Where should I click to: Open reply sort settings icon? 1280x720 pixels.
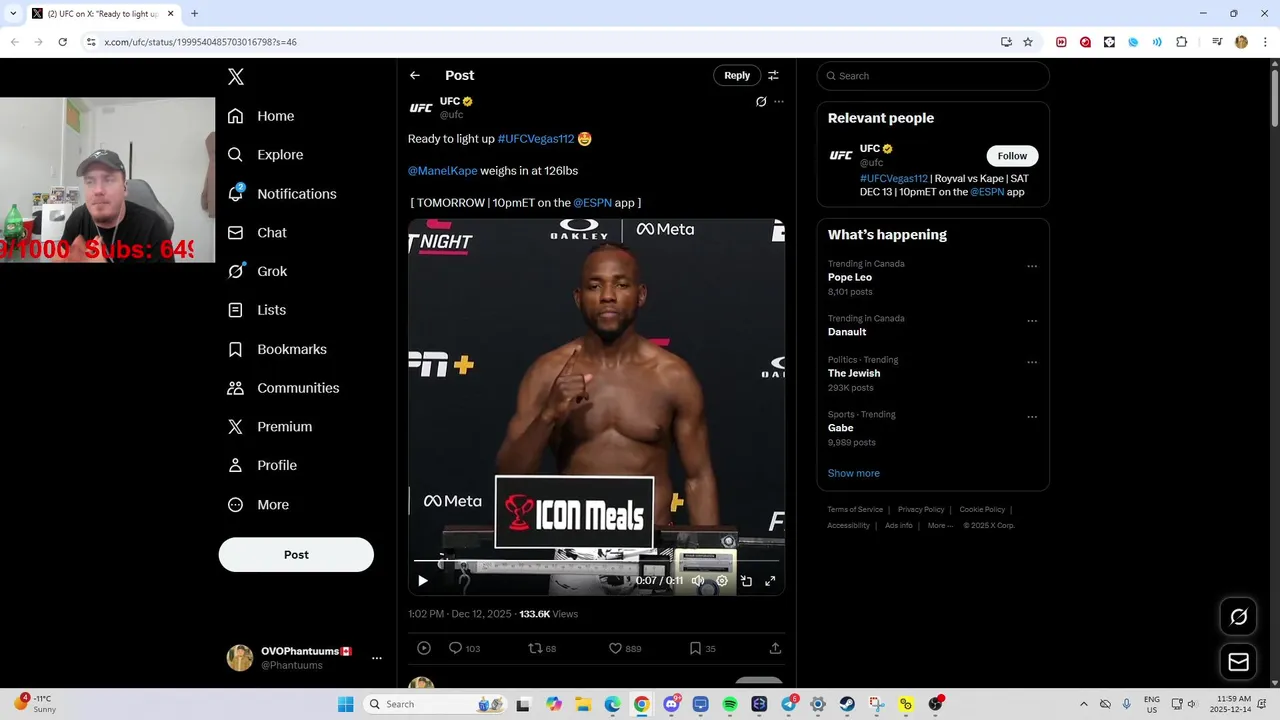(x=773, y=76)
